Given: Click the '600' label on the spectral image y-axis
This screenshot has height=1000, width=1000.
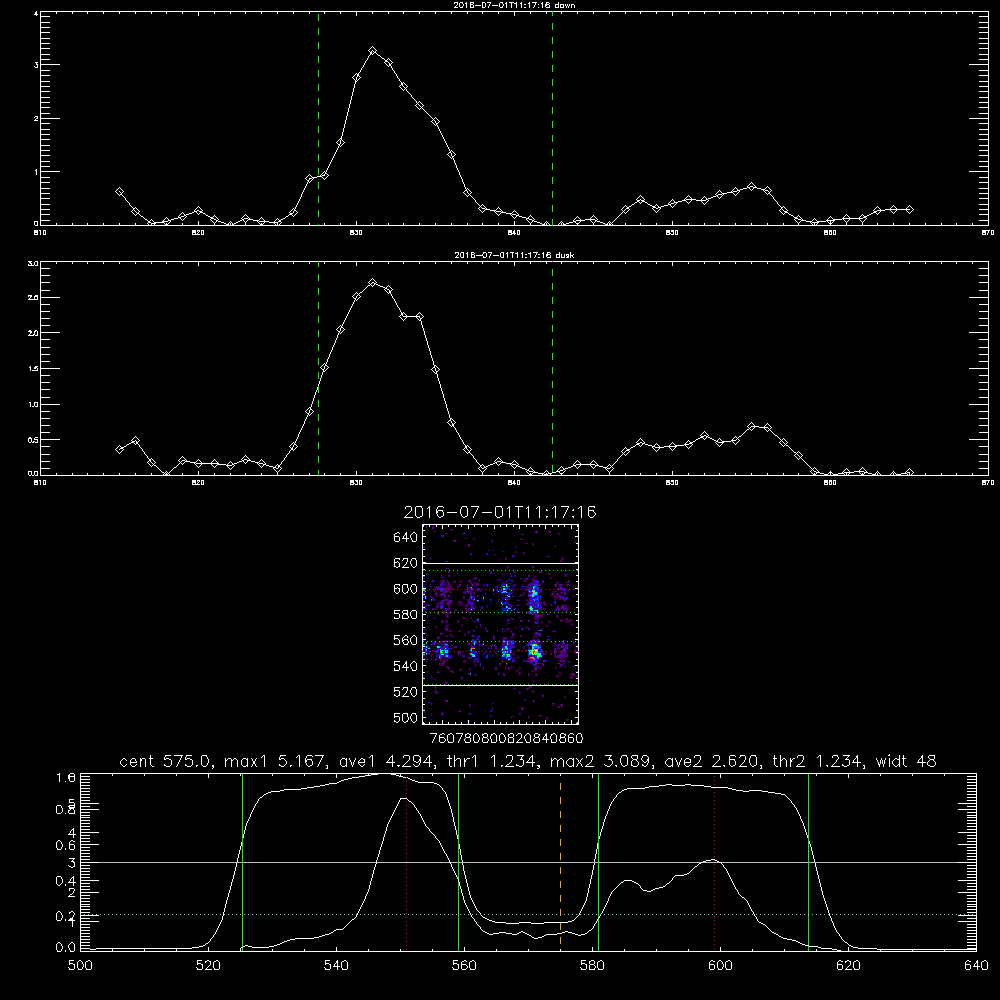Looking at the screenshot, I should click(406, 589).
